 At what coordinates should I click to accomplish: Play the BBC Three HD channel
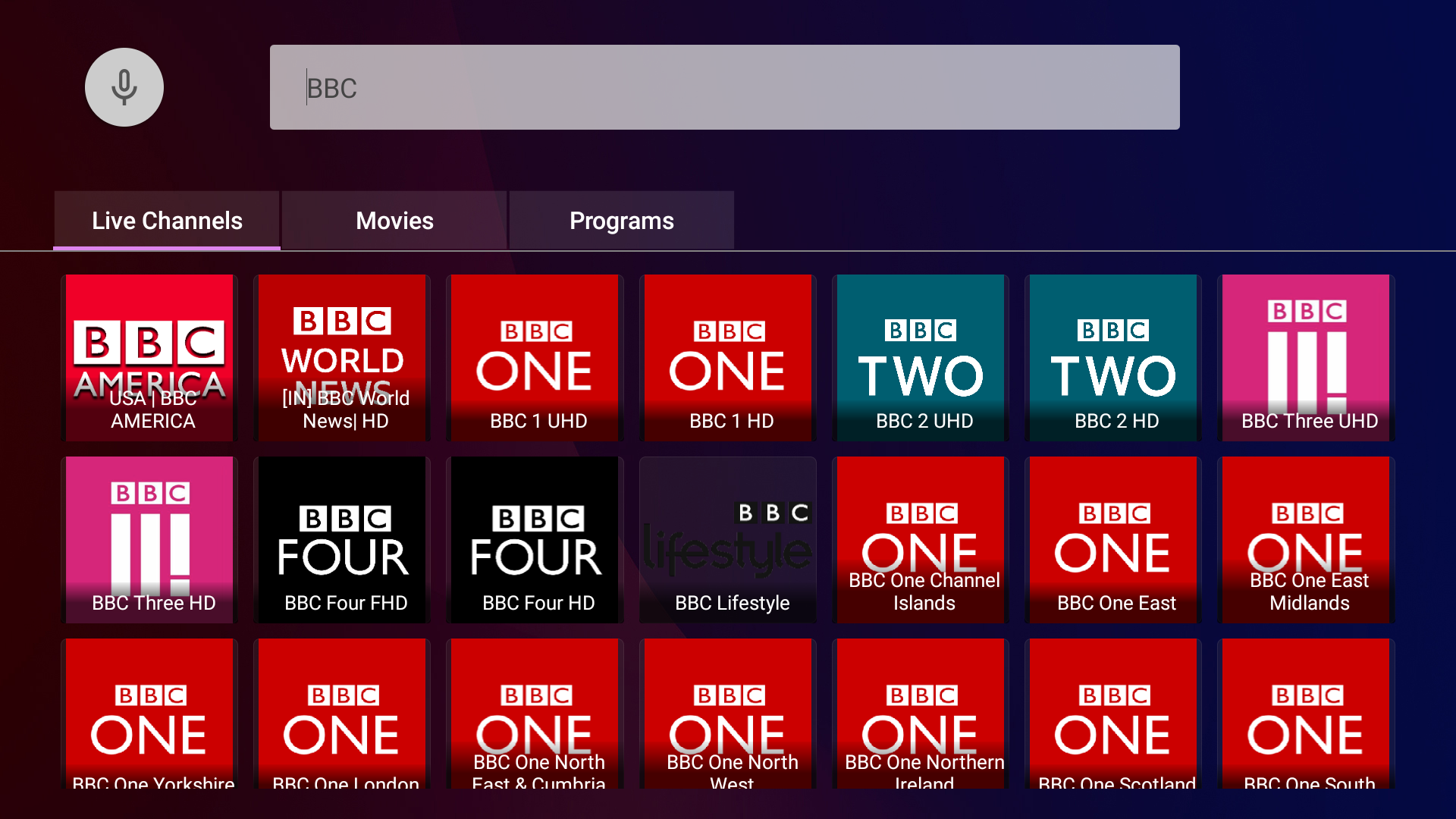pos(149,540)
